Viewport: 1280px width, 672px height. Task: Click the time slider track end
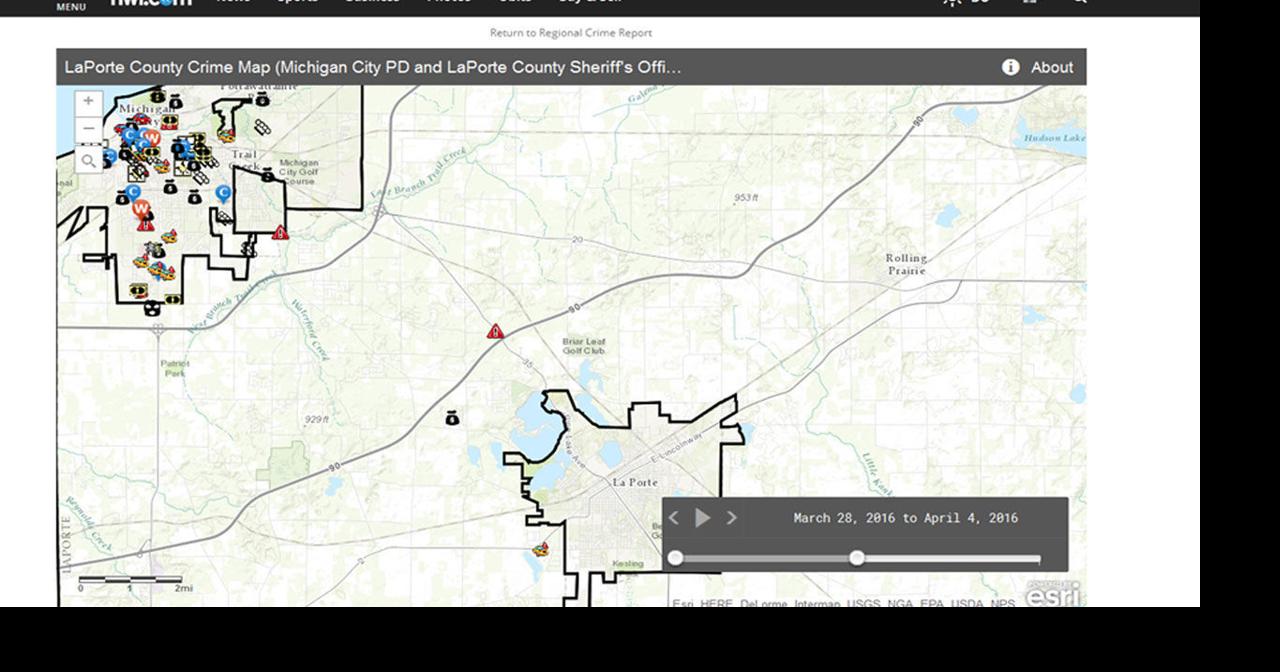(1038, 559)
